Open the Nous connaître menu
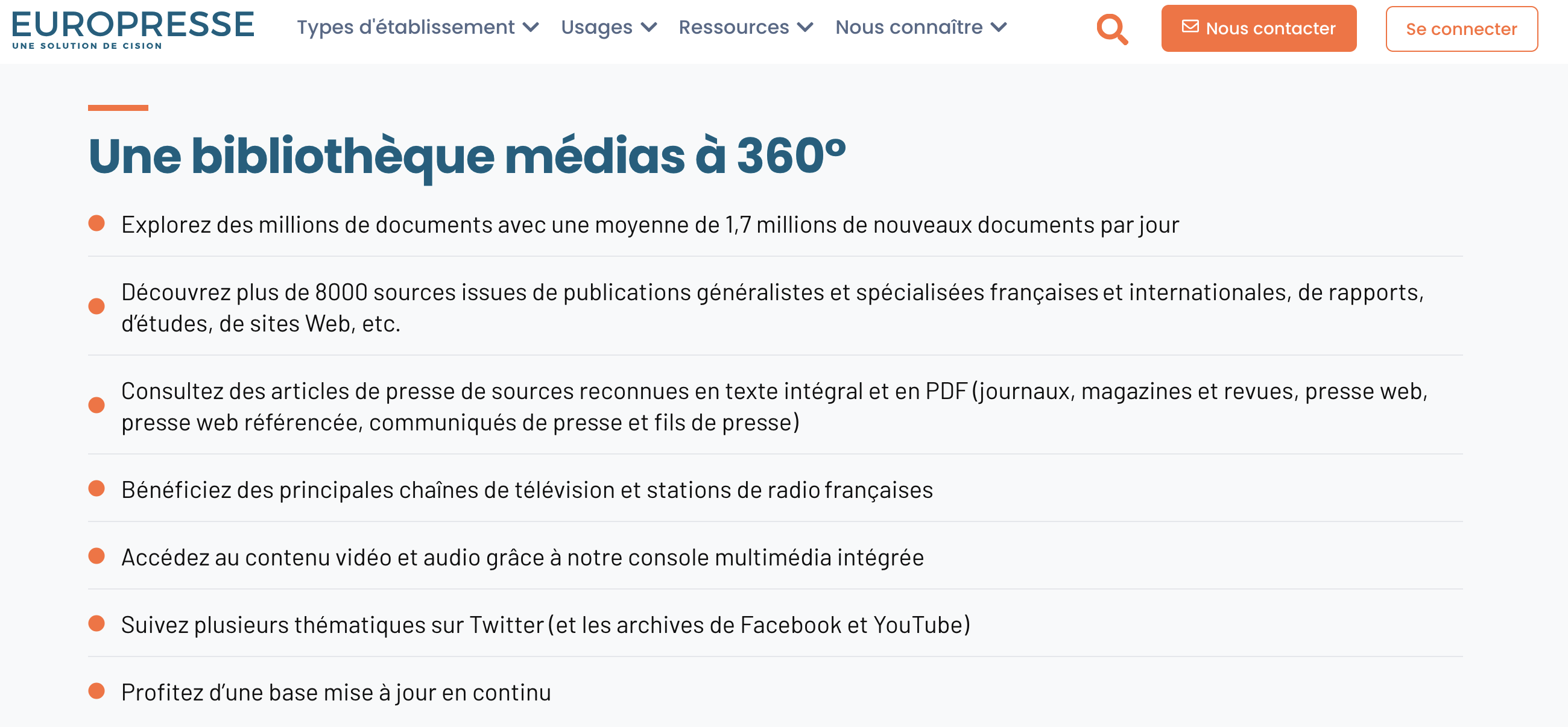The image size is (1568, 727). point(908,27)
